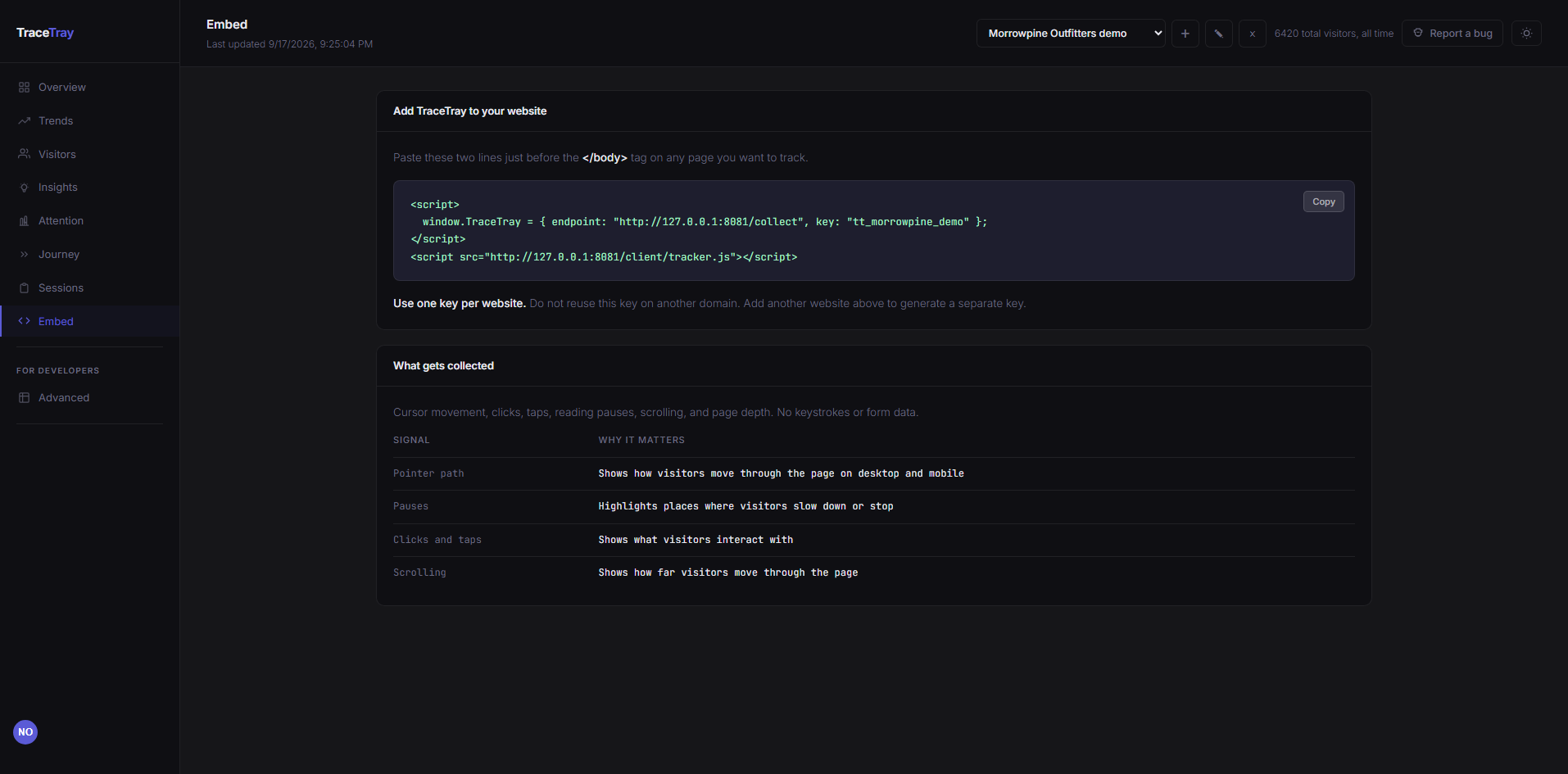Select Insights in the sidebar

(x=89, y=187)
